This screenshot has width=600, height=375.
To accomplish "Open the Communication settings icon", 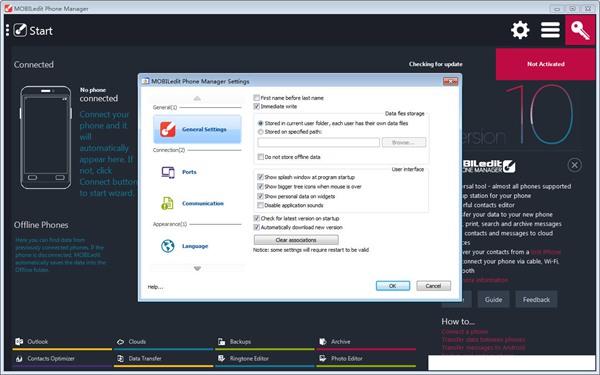I will (167, 203).
